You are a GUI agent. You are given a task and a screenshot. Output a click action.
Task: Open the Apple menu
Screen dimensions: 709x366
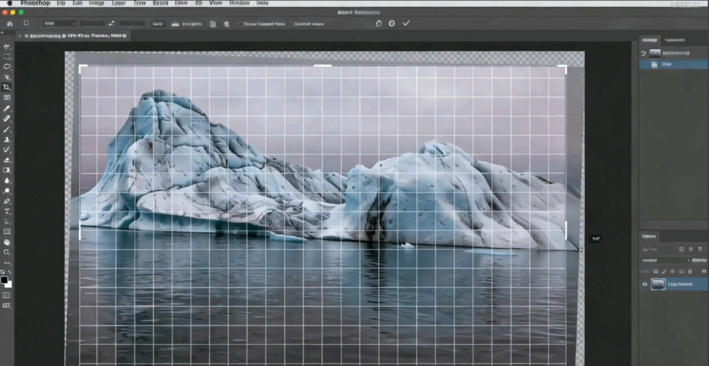coord(9,3)
